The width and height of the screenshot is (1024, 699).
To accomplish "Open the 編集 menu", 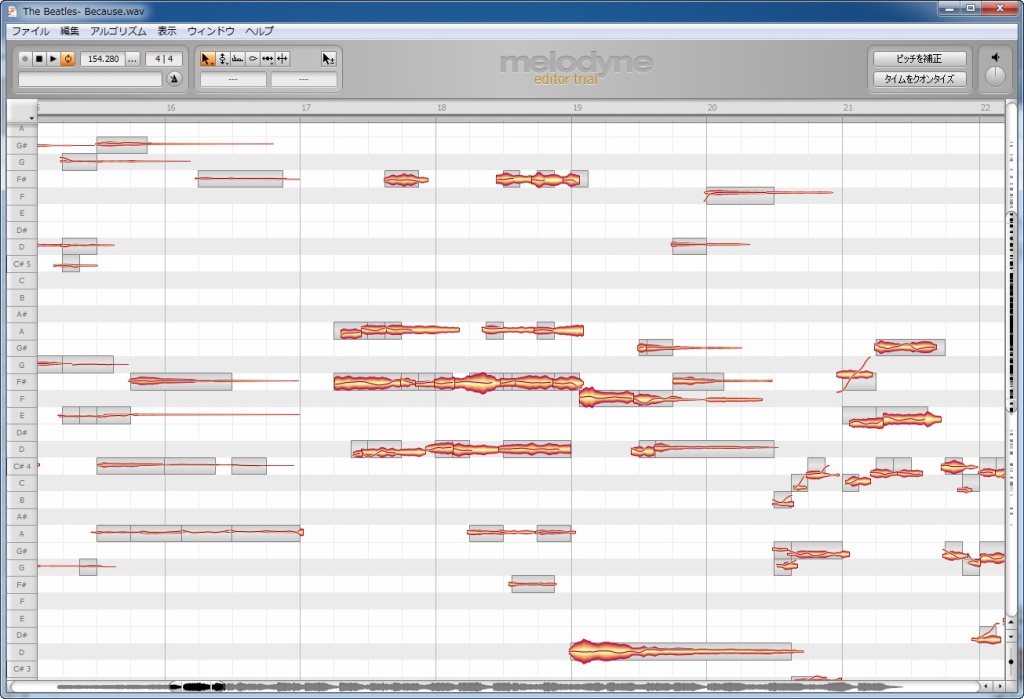I will click(70, 31).
